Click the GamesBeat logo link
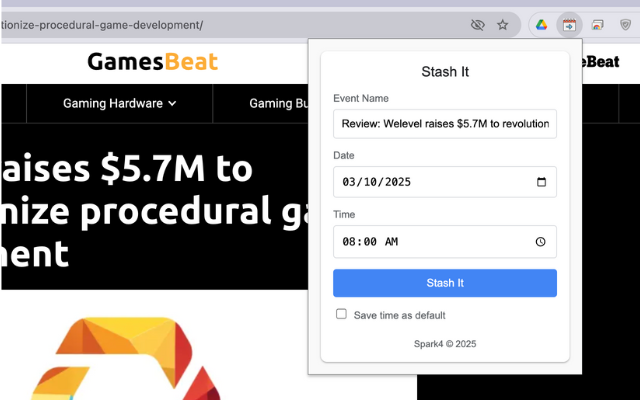The width and height of the screenshot is (640, 400). click(153, 62)
